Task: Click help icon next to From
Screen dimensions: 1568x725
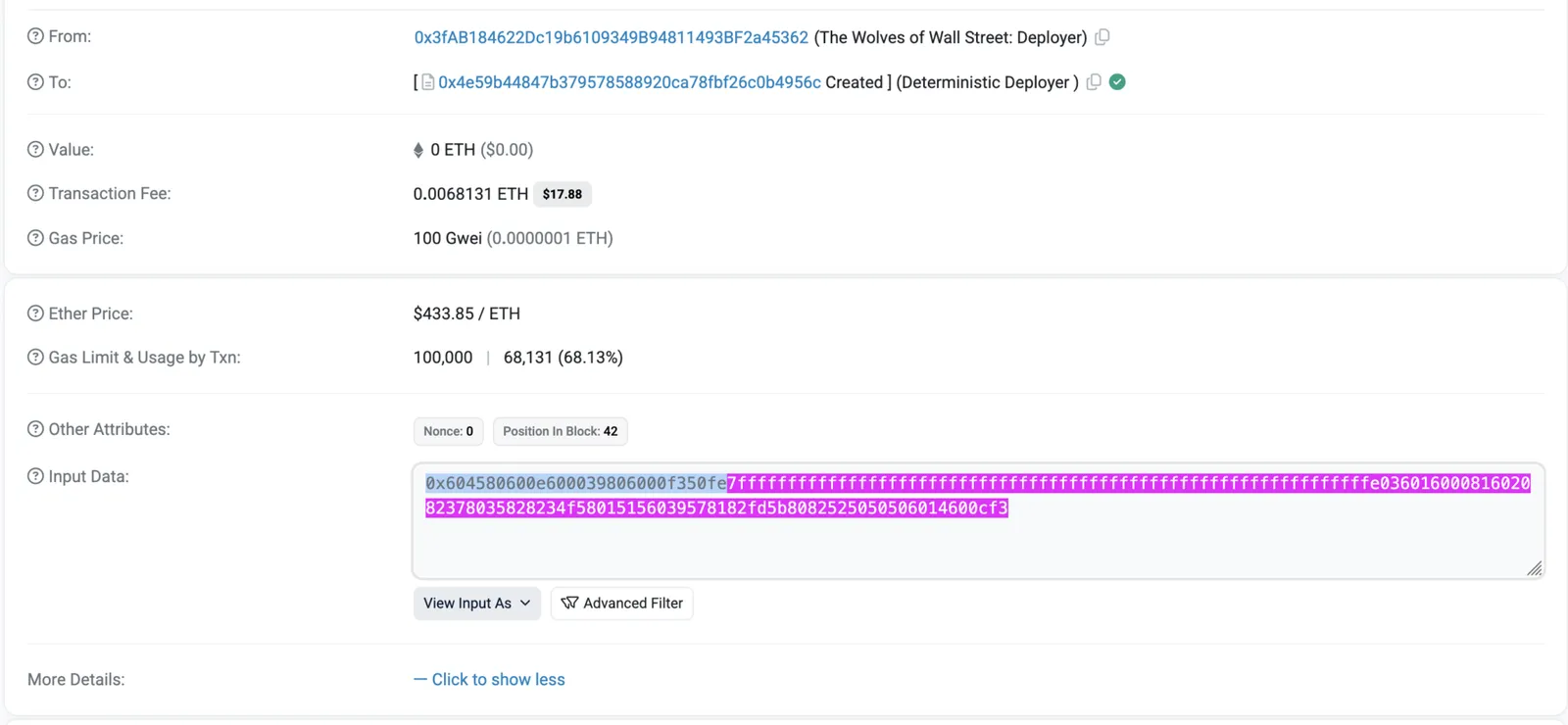Action: (35, 36)
